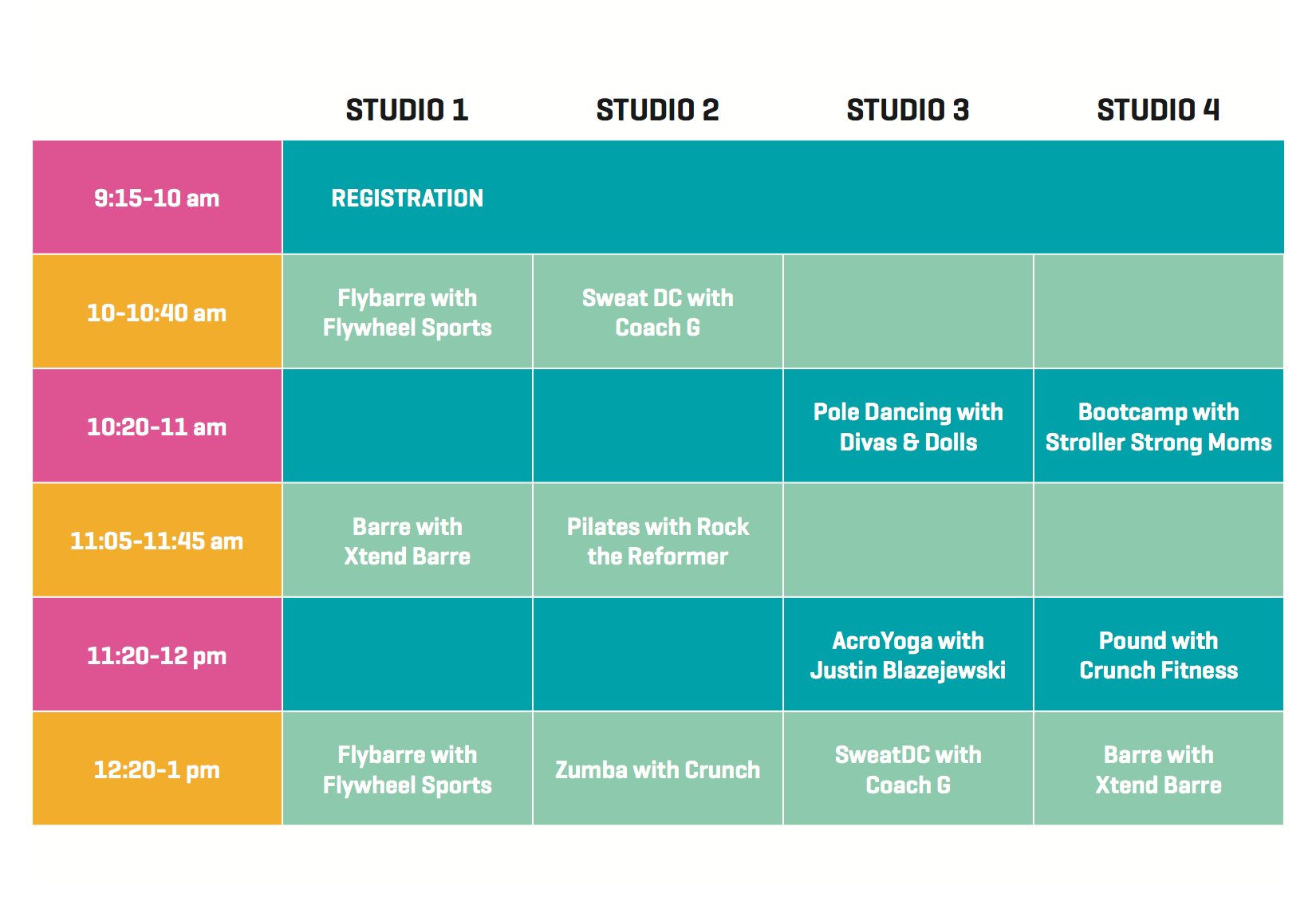
Task: Choose Bootcamp with Stroller Strong Moms
Action: pos(1158,427)
